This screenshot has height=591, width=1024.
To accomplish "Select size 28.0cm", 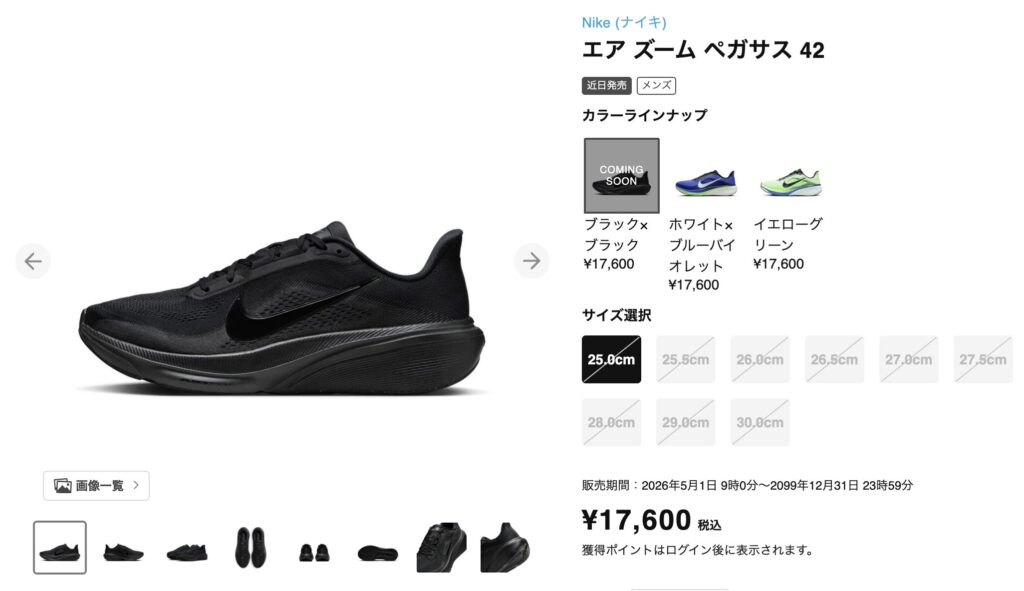I will pyautogui.click(x=611, y=423).
